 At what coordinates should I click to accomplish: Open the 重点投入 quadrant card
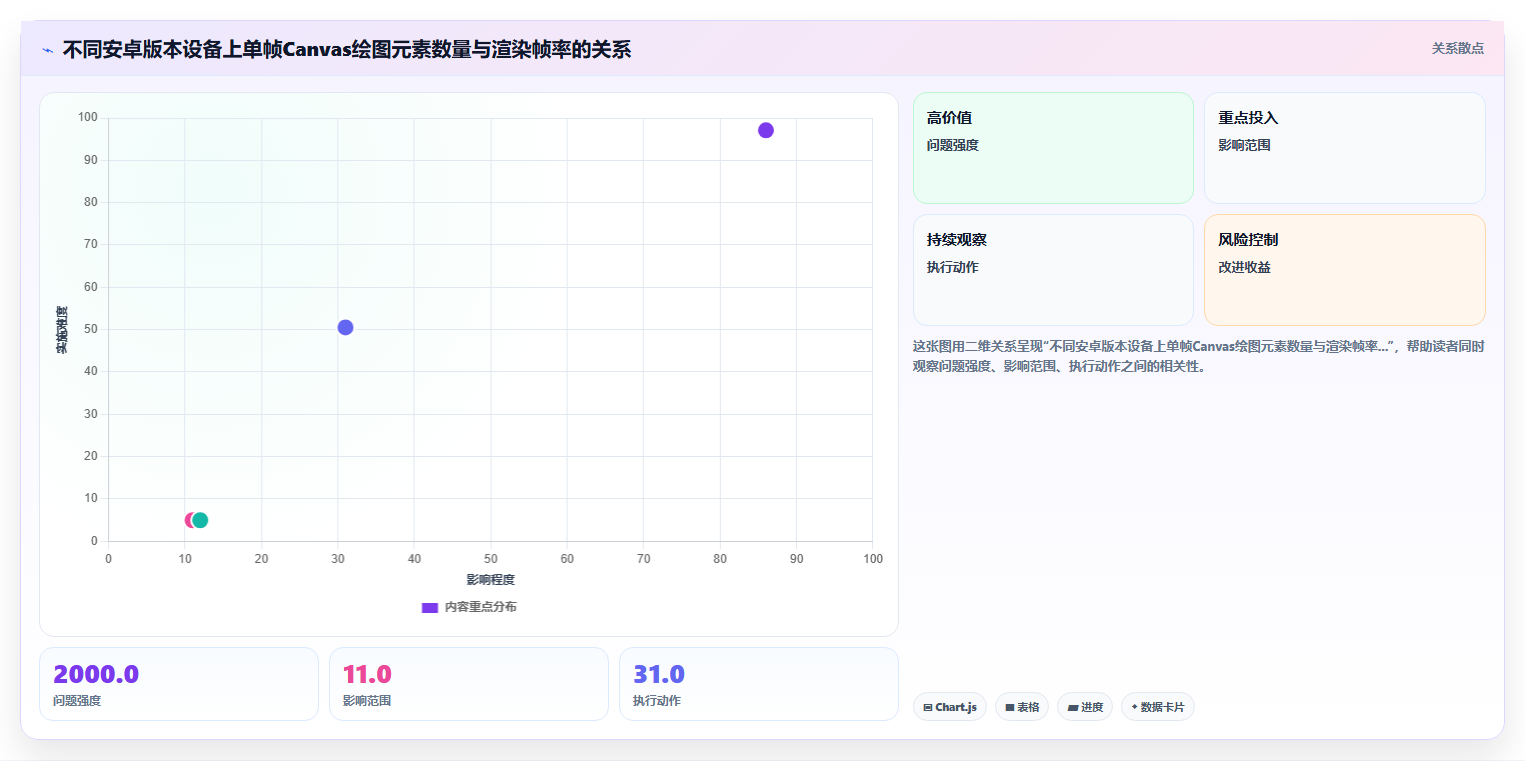(x=1344, y=148)
